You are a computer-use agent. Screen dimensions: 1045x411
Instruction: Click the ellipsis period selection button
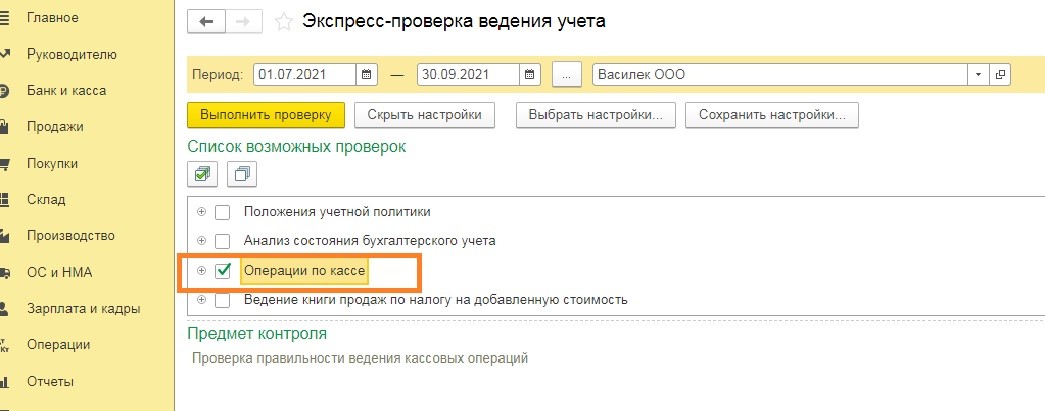(567, 75)
